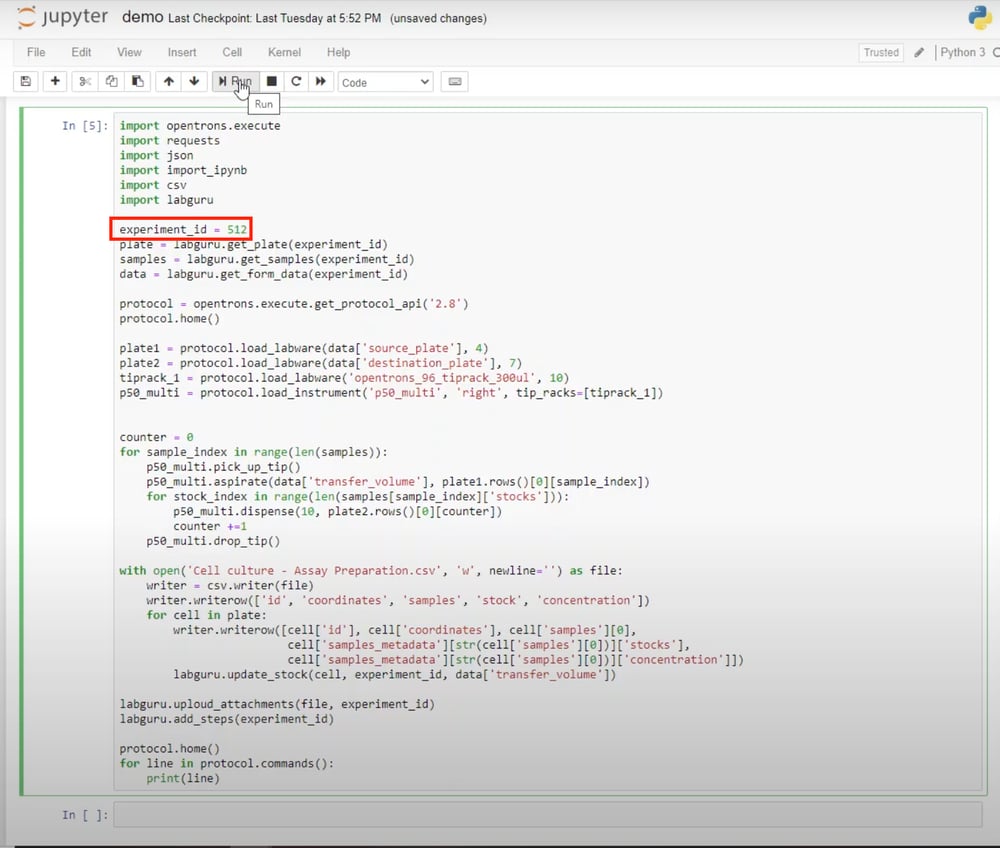Insert a new cell below
Screen dimensions: 1000x848
coord(55,81)
